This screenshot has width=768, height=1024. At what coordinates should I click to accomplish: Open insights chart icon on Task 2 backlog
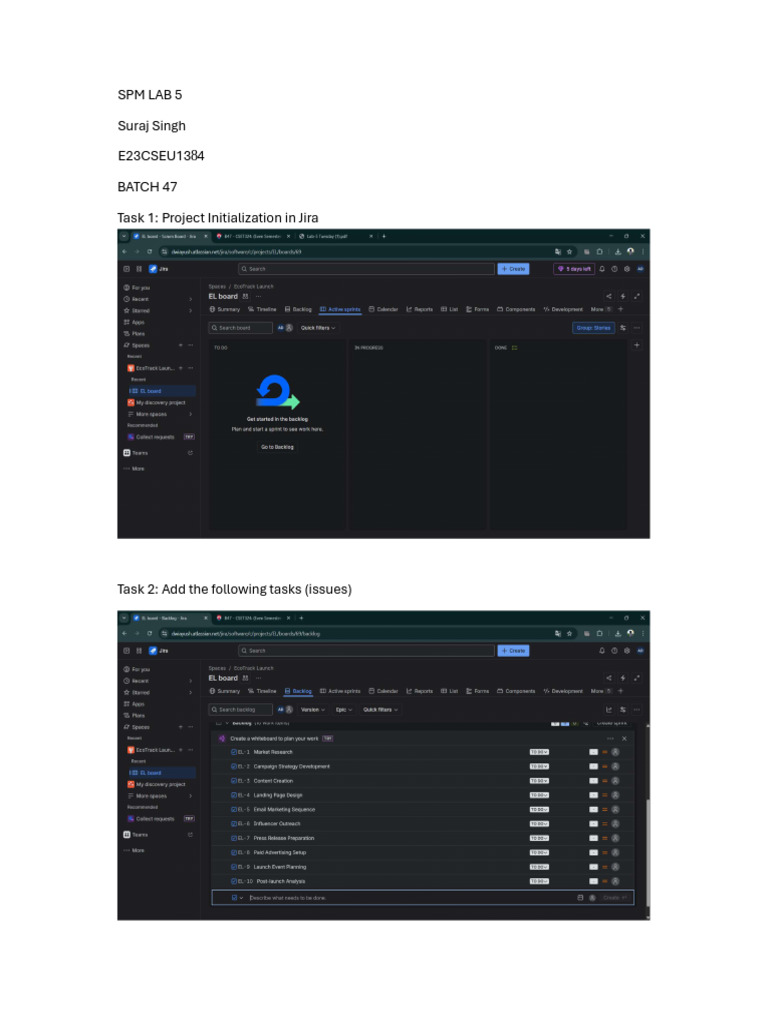pos(609,710)
